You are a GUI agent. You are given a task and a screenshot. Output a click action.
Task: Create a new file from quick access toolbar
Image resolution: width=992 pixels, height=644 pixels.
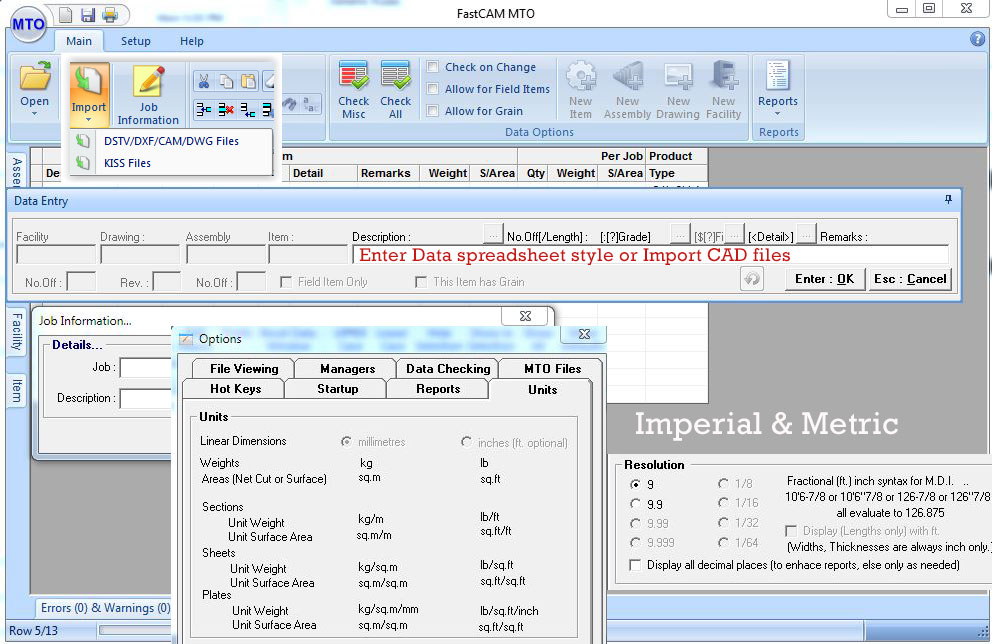coord(65,15)
